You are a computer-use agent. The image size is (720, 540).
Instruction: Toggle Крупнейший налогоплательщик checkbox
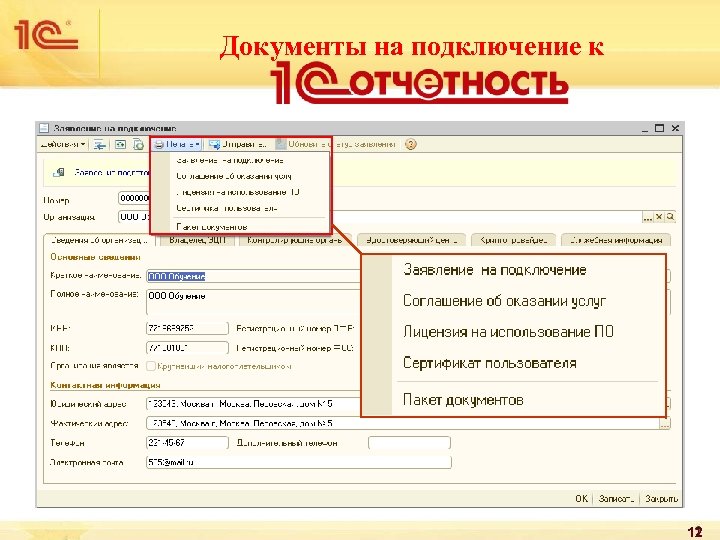[x=151, y=366]
